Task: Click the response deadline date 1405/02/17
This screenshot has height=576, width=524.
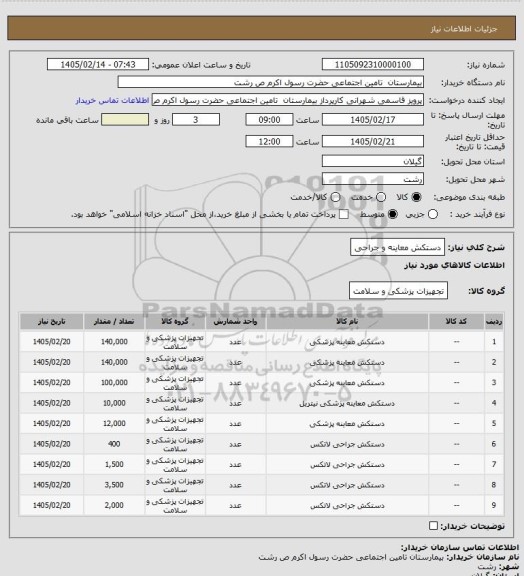Action: [x=373, y=120]
